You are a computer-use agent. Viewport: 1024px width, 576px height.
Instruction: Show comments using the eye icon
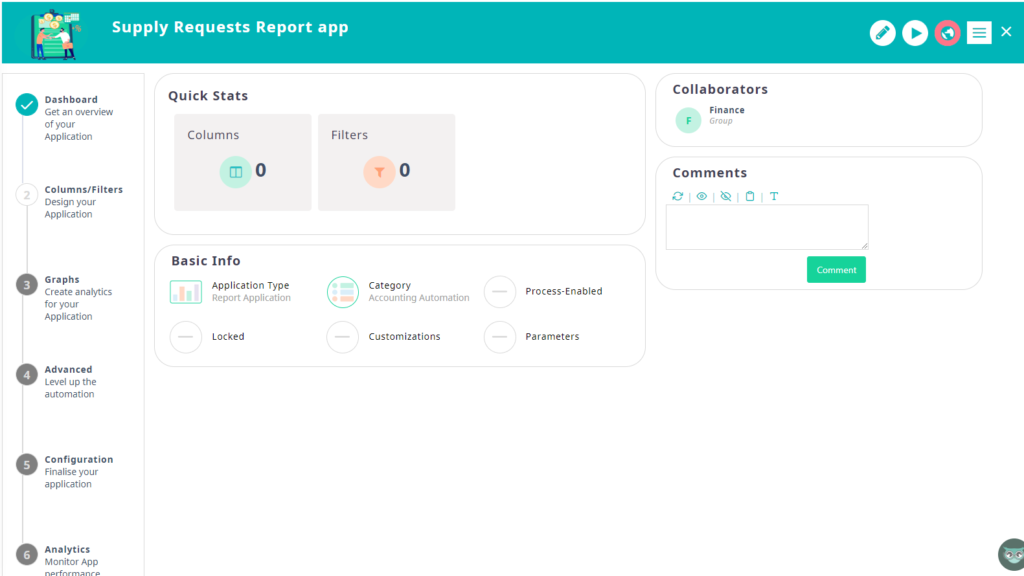point(702,196)
